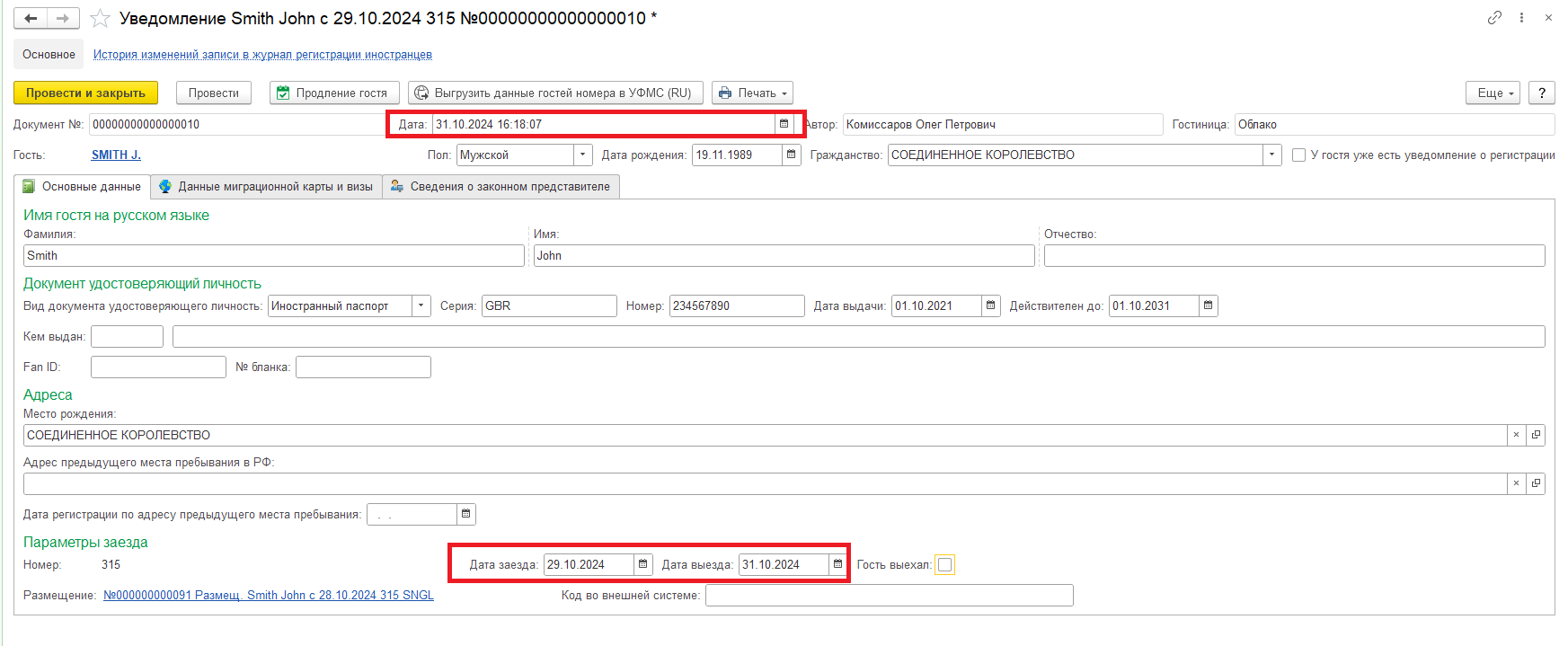Image resolution: width=1568 pixels, height=646 pixels.
Task: Open calendar picker for Дата заезда
Action: point(642,564)
